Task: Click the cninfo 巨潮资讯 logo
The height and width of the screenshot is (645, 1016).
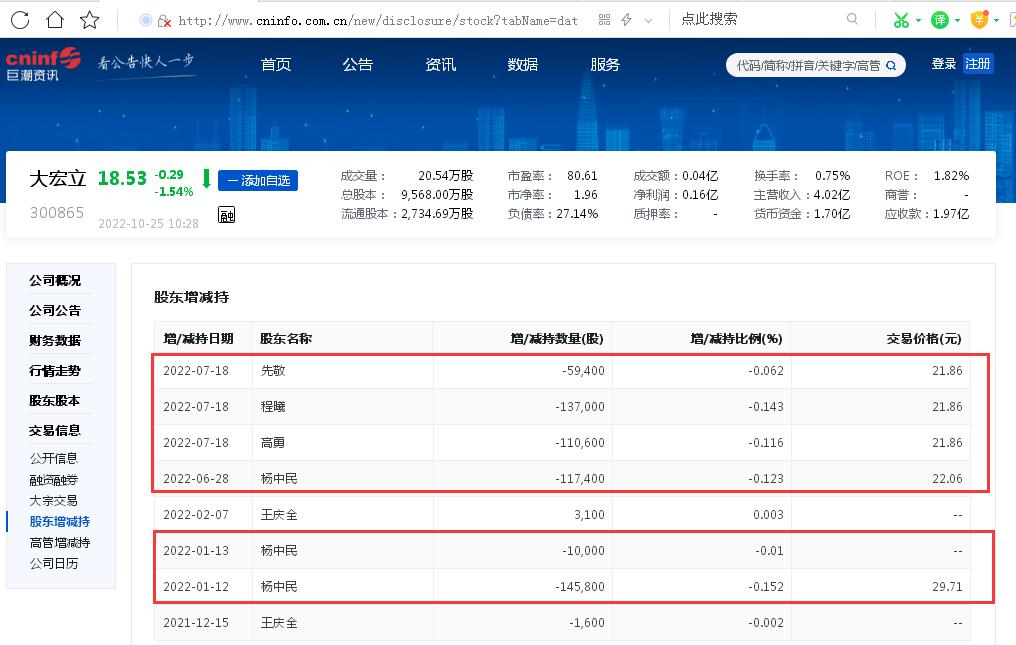Action: (42, 66)
